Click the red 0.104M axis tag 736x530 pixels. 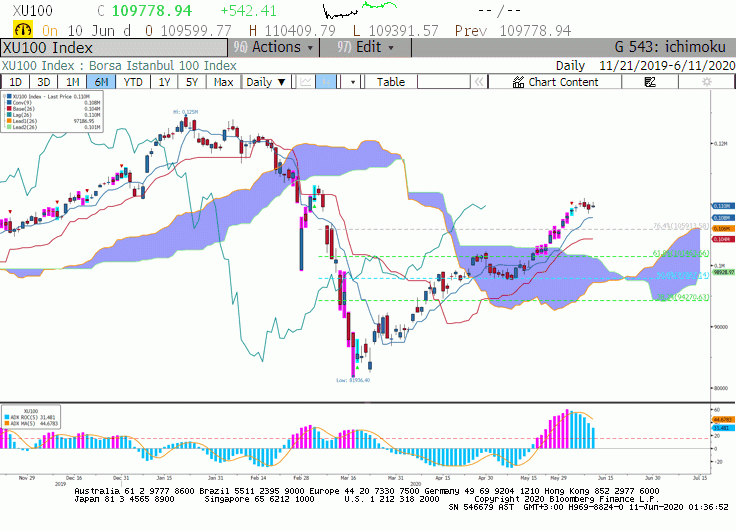pos(723,239)
